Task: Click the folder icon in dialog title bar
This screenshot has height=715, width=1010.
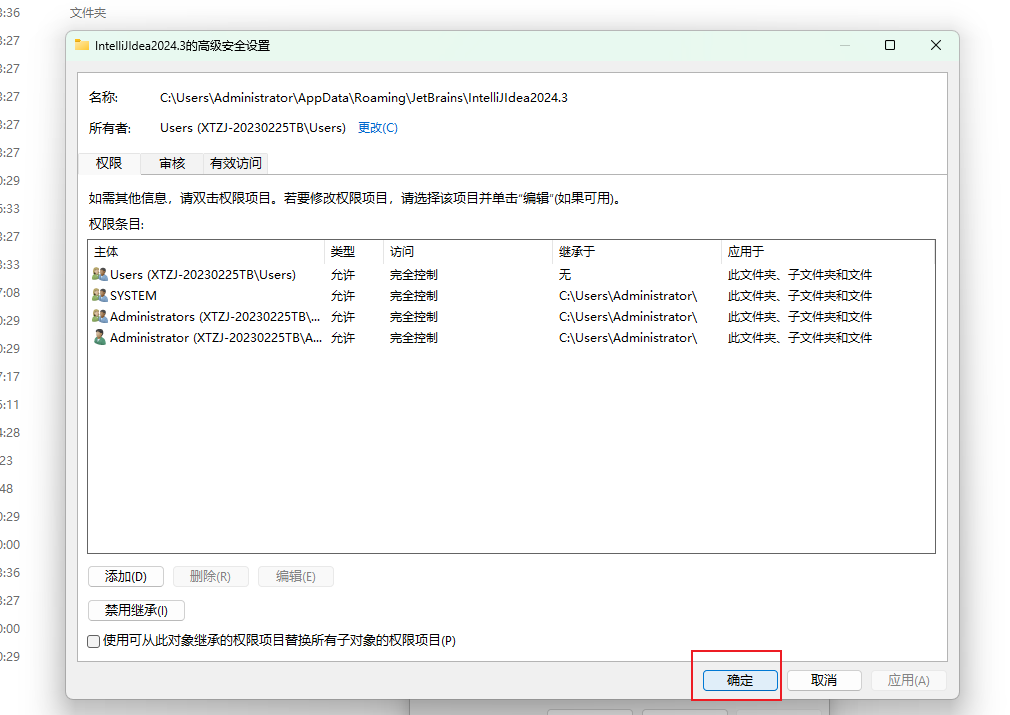Action: pyautogui.click(x=82, y=45)
